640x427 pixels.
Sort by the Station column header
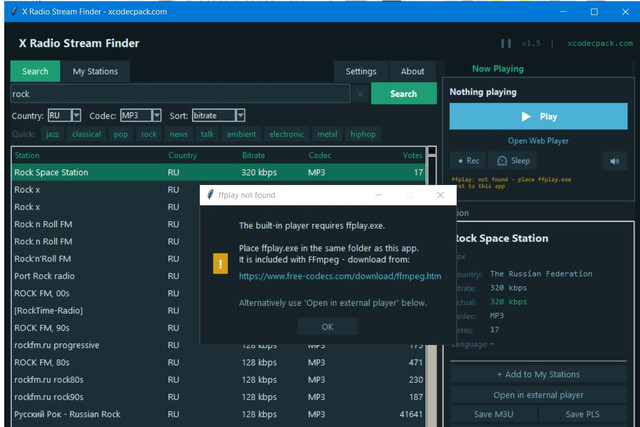coord(27,156)
